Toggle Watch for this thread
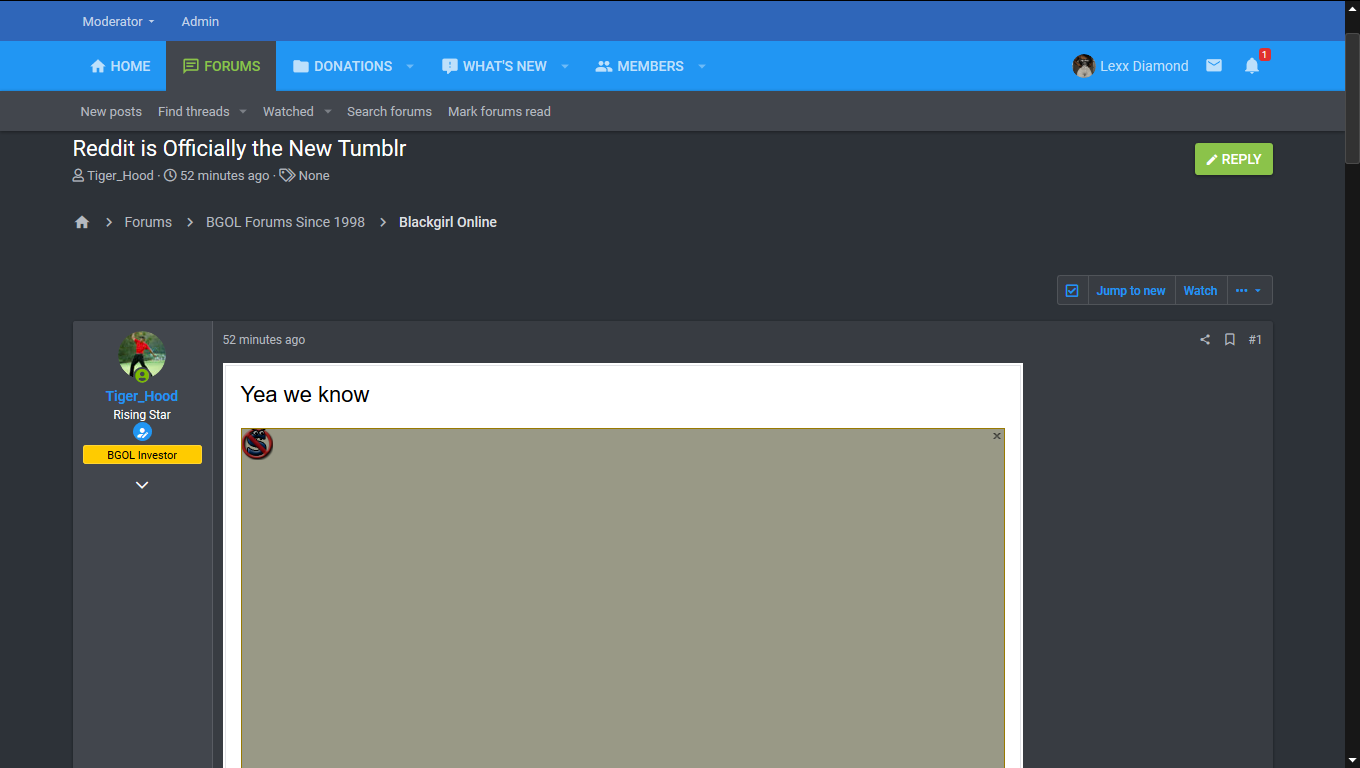 pyautogui.click(x=1200, y=291)
